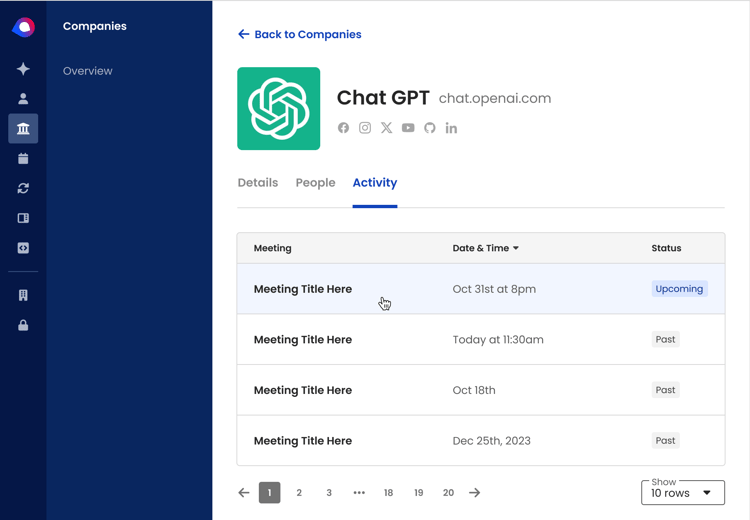Open Chat GPT's Instagram icon

coord(365,128)
